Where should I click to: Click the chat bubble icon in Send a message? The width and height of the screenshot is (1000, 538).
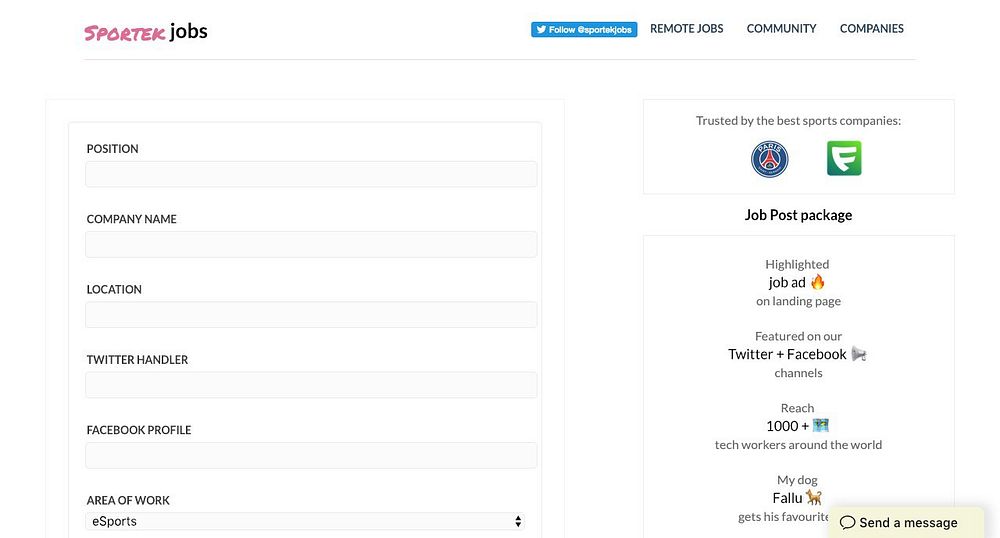(x=847, y=523)
